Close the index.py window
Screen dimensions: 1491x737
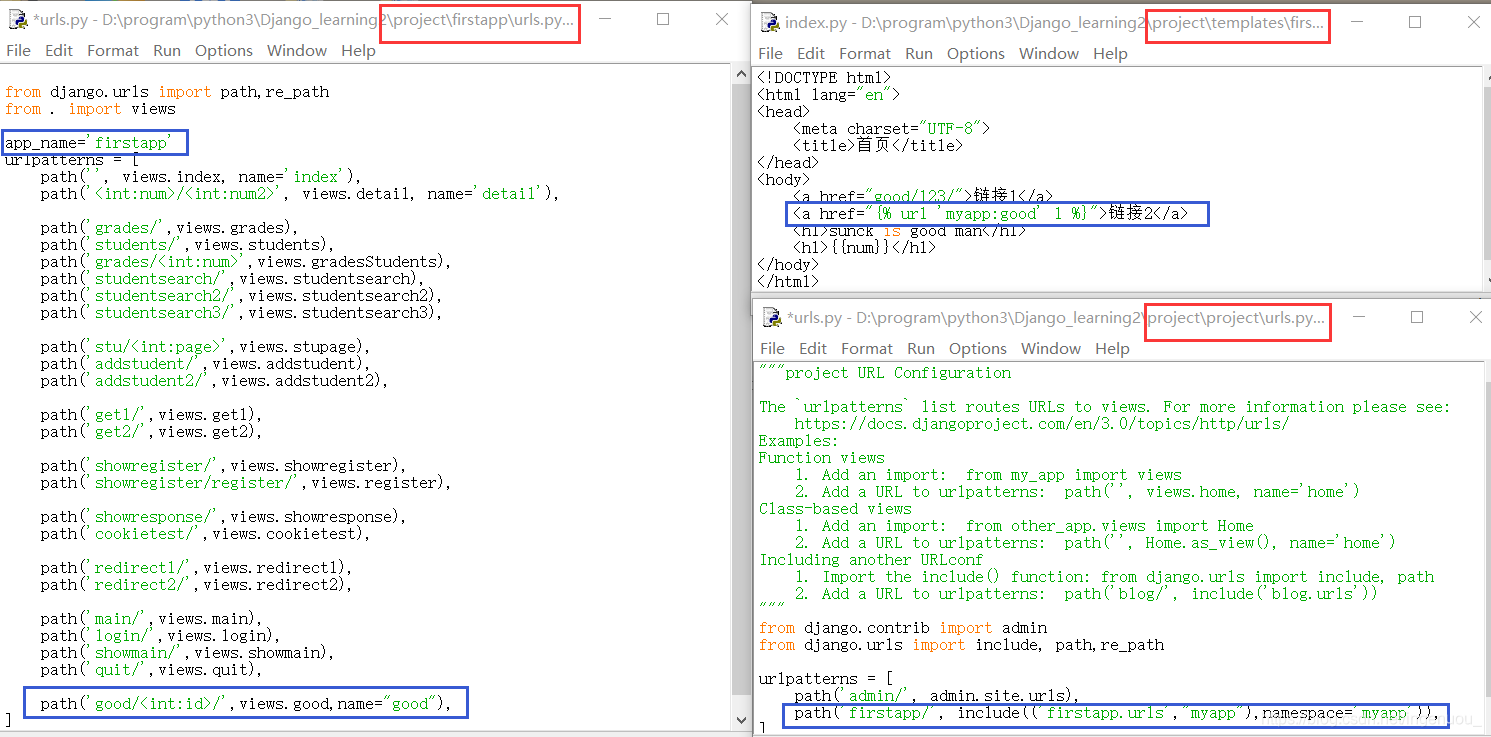(x=1474, y=22)
